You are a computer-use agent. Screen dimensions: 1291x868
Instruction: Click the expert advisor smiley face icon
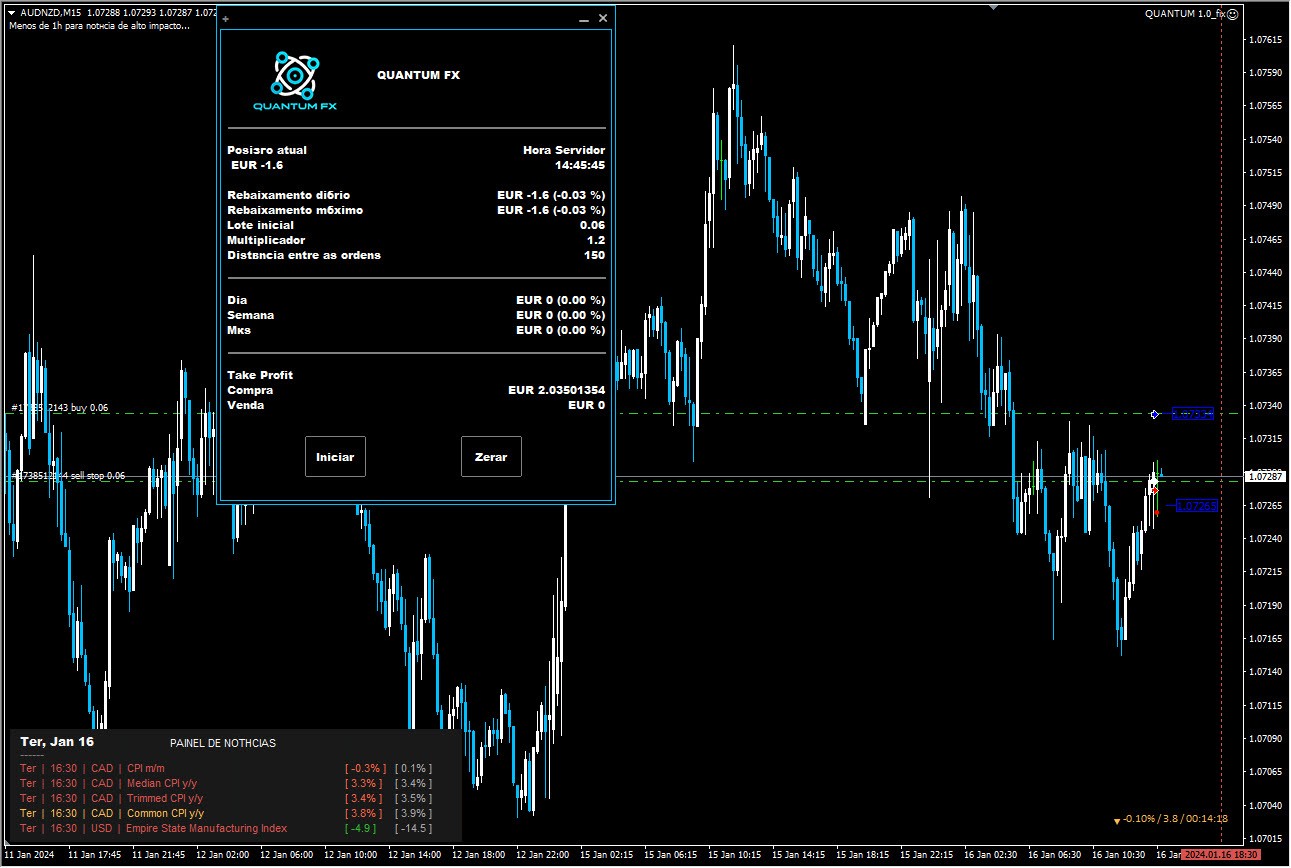tap(1233, 14)
